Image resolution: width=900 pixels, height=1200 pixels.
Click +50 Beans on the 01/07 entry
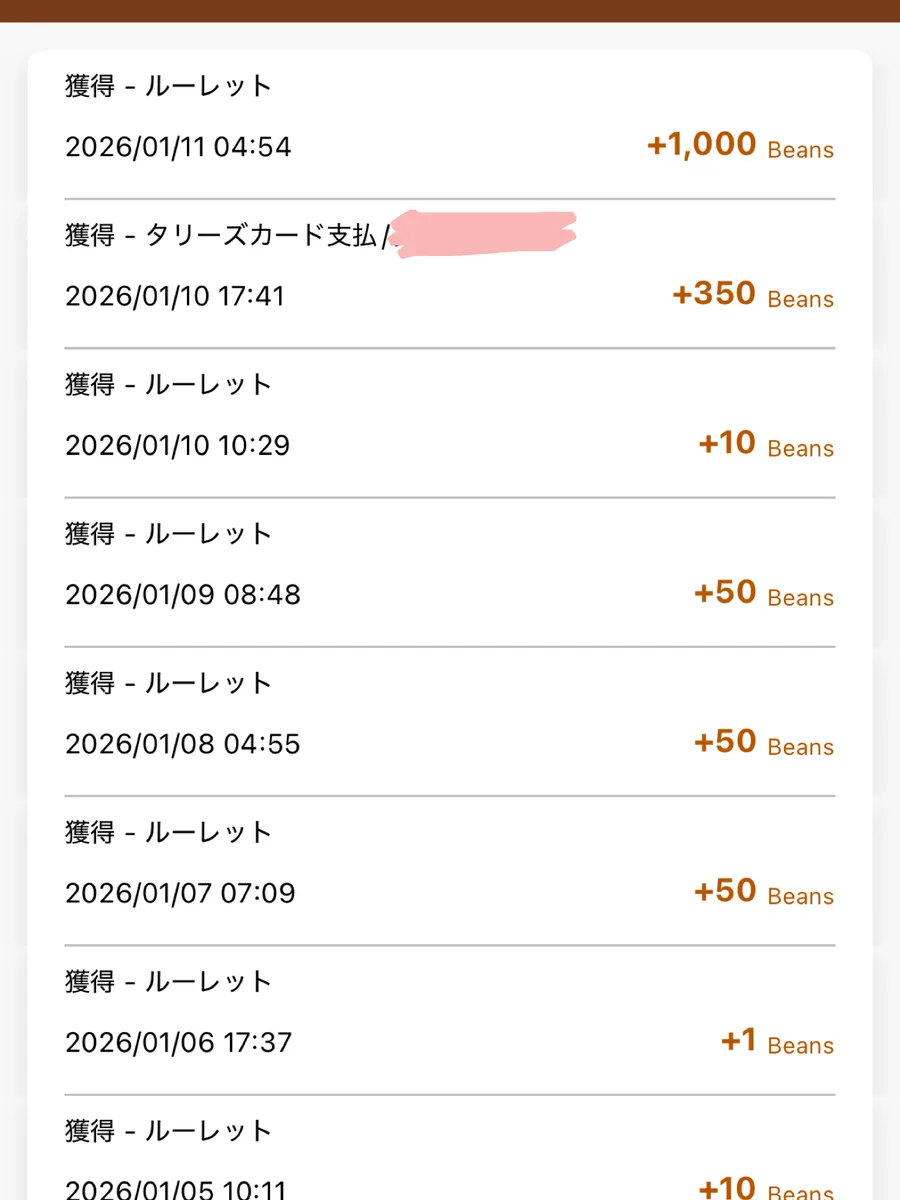[x=763, y=891]
